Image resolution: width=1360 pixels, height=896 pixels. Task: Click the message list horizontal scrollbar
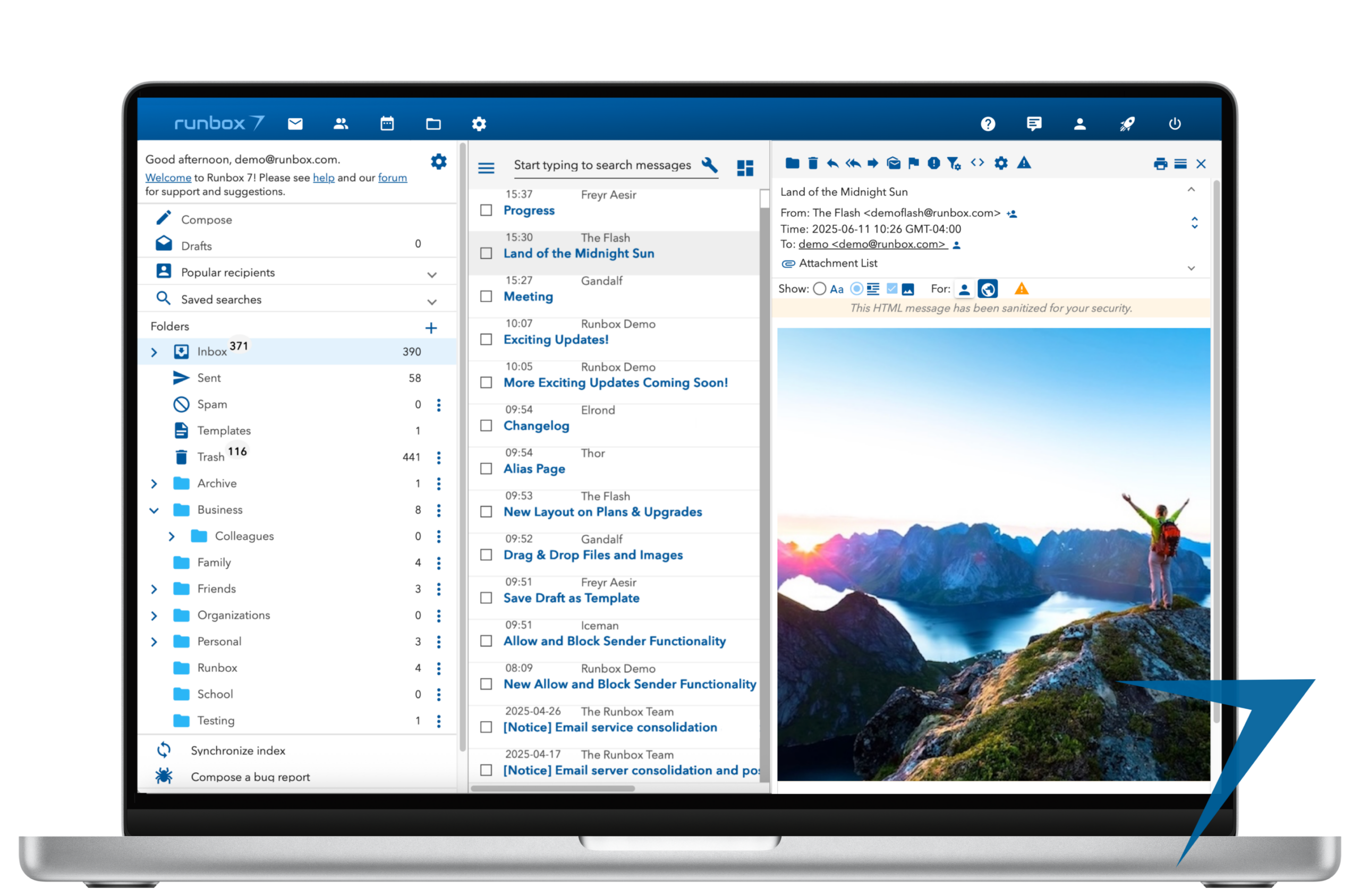click(552, 789)
